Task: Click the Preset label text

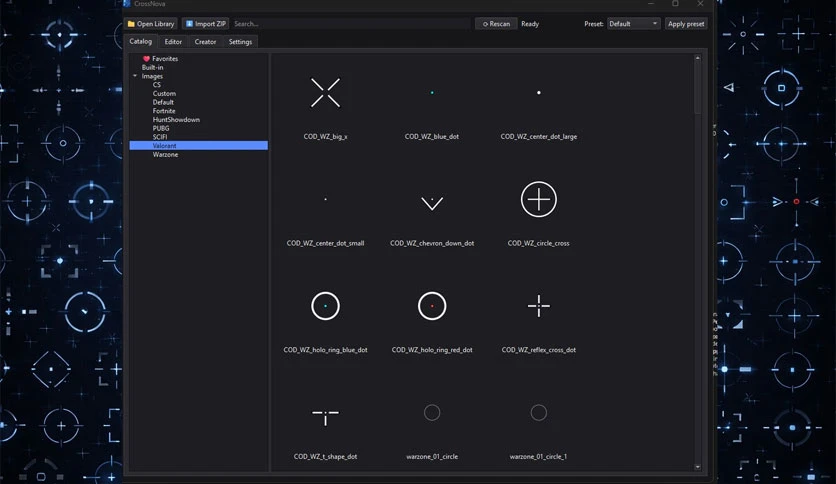Action: pos(593,24)
